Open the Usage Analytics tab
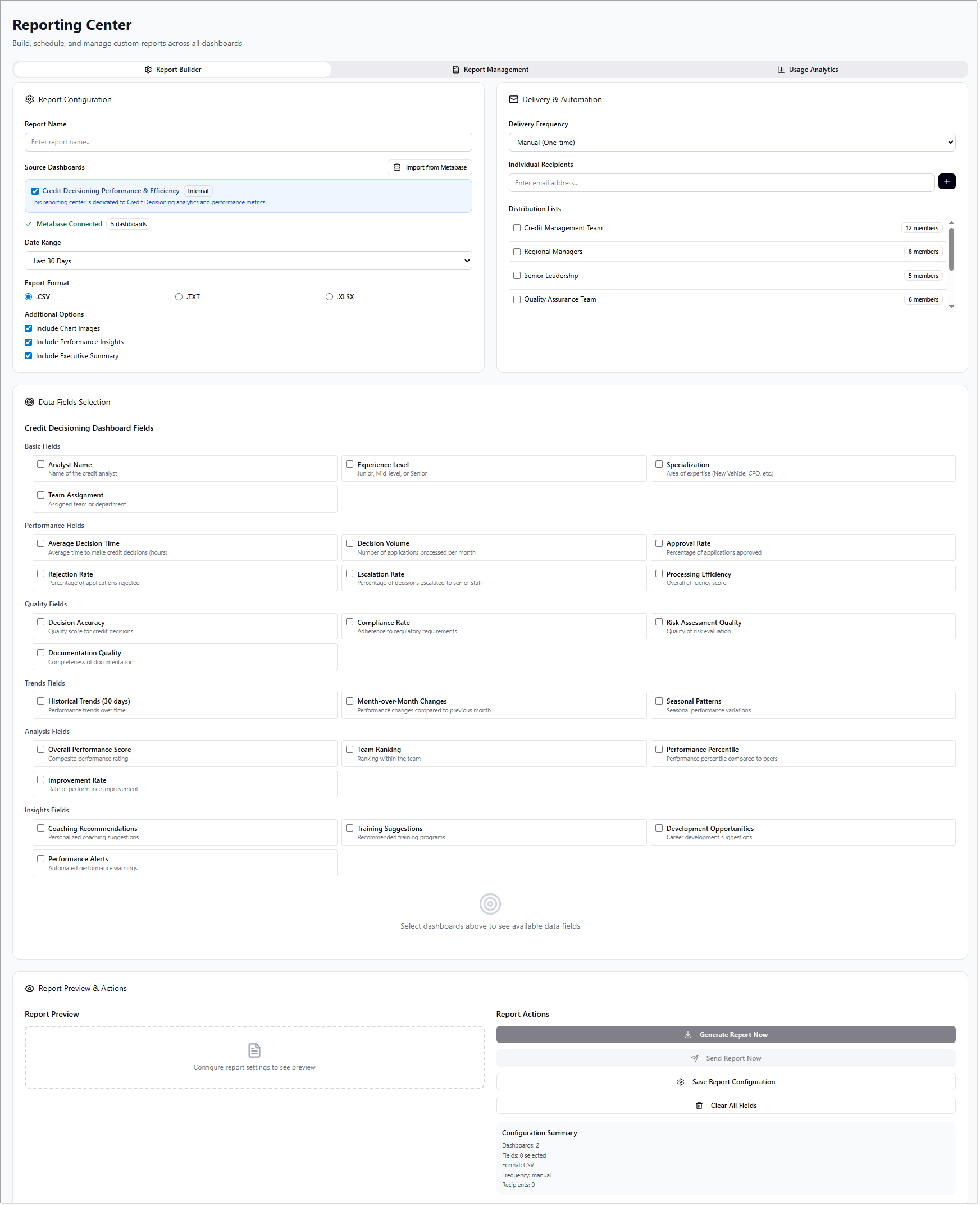Image resolution: width=980 pixels, height=1206 pixels. click(807, 70)
